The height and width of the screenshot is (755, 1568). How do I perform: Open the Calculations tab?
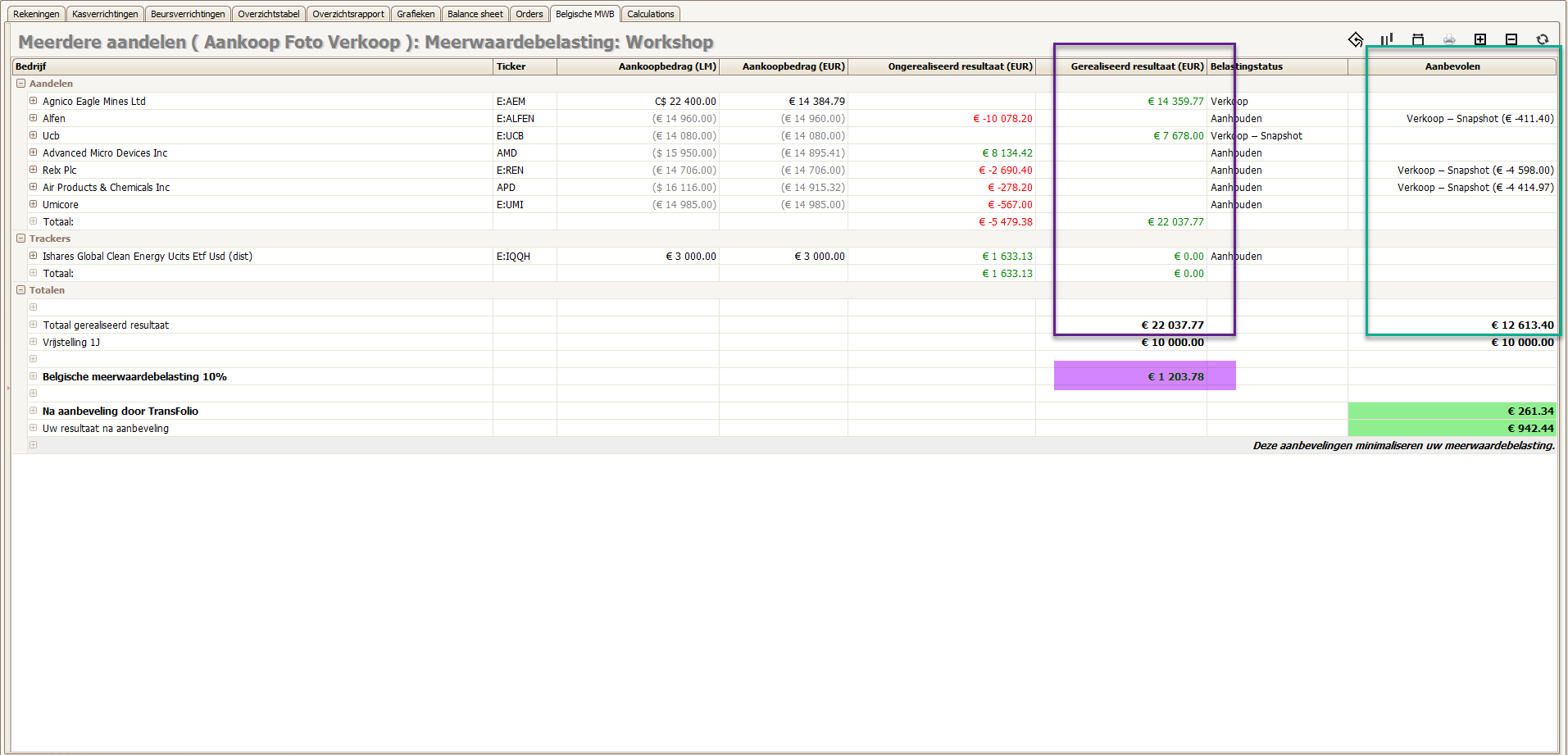[x=650, y=14]
